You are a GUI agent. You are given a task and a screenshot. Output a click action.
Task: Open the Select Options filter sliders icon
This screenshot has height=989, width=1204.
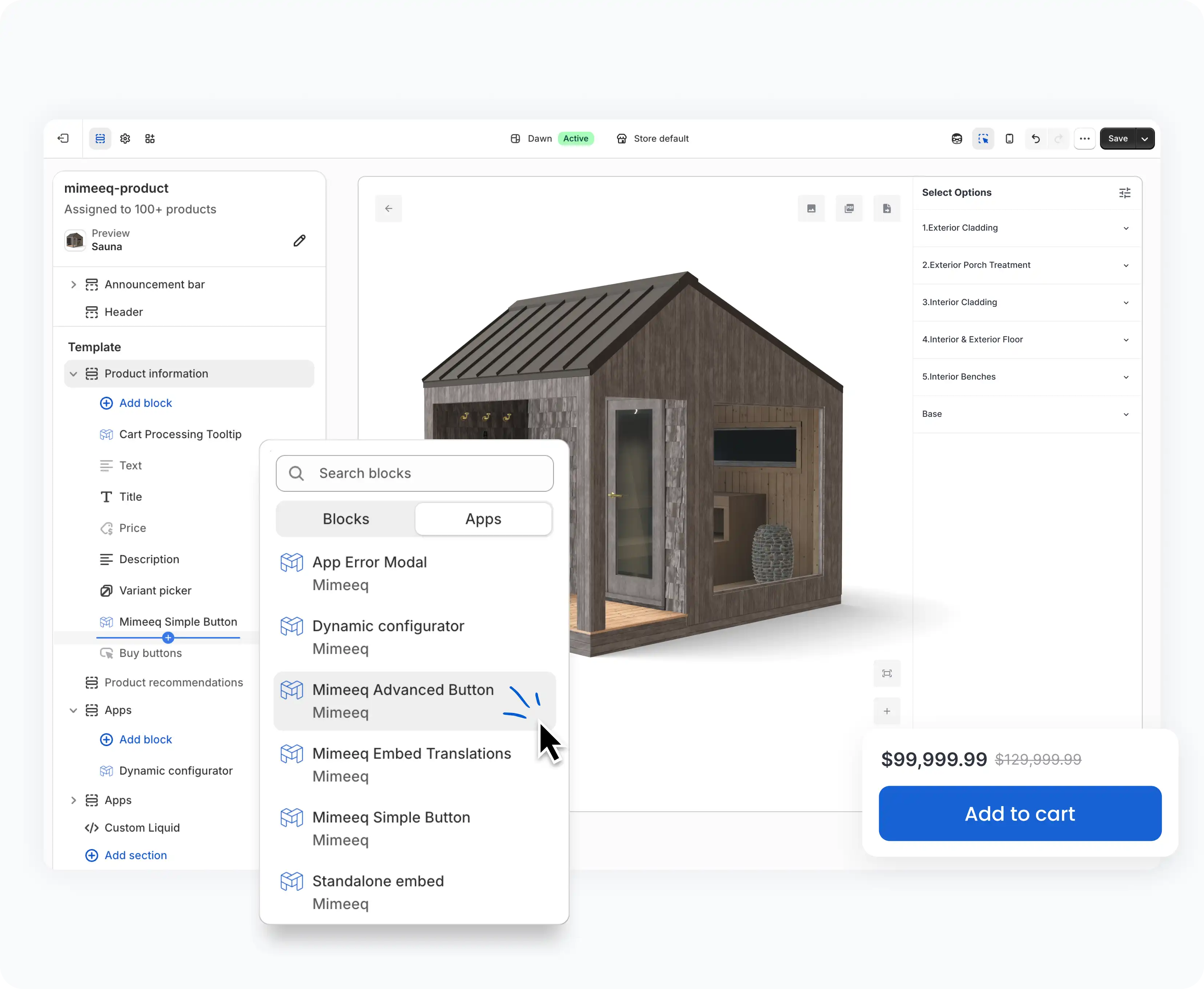click(1125, 193)
